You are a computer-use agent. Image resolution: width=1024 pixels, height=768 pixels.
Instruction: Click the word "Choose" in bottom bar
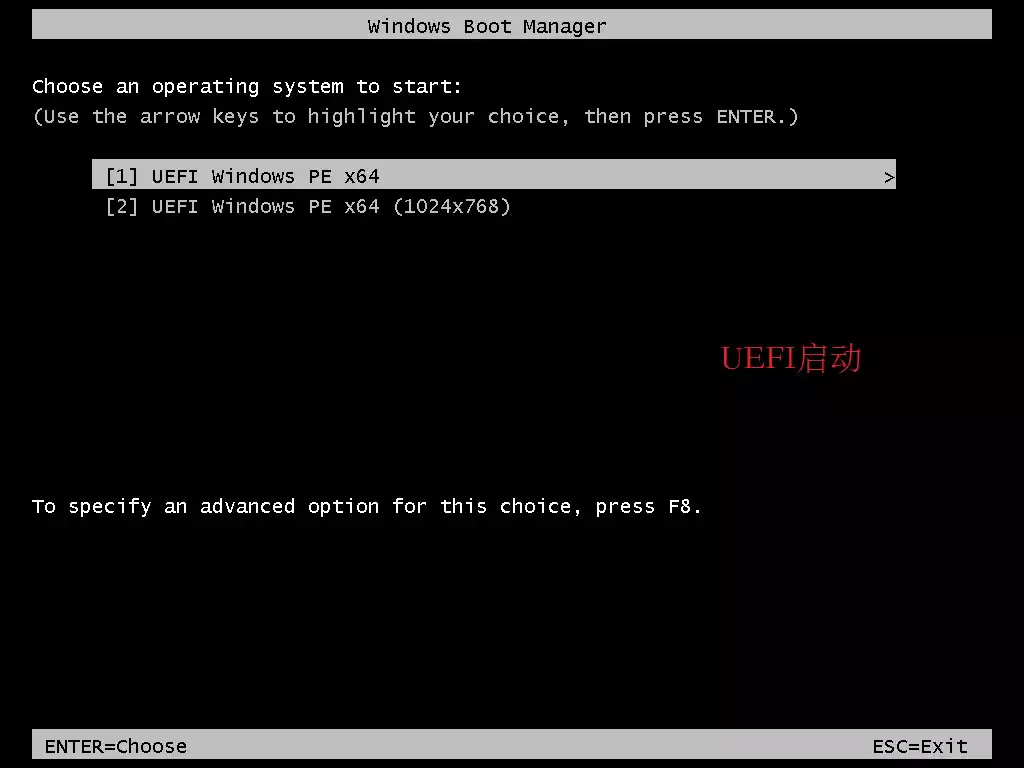152,746
